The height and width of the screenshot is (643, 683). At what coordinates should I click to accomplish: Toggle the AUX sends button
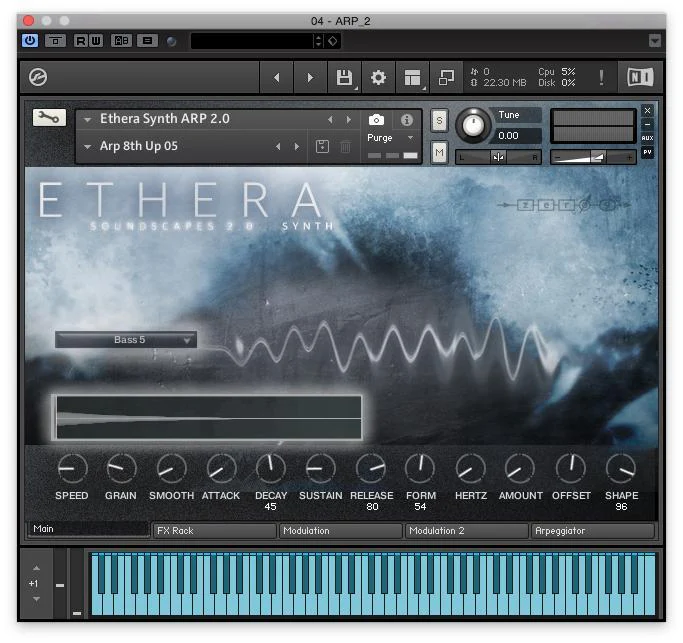pos(647,138)
